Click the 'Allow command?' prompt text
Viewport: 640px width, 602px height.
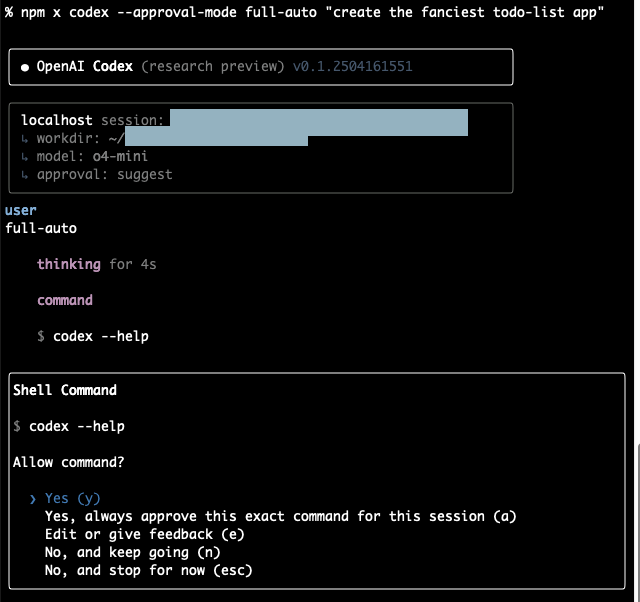click(x=69, y=462)
